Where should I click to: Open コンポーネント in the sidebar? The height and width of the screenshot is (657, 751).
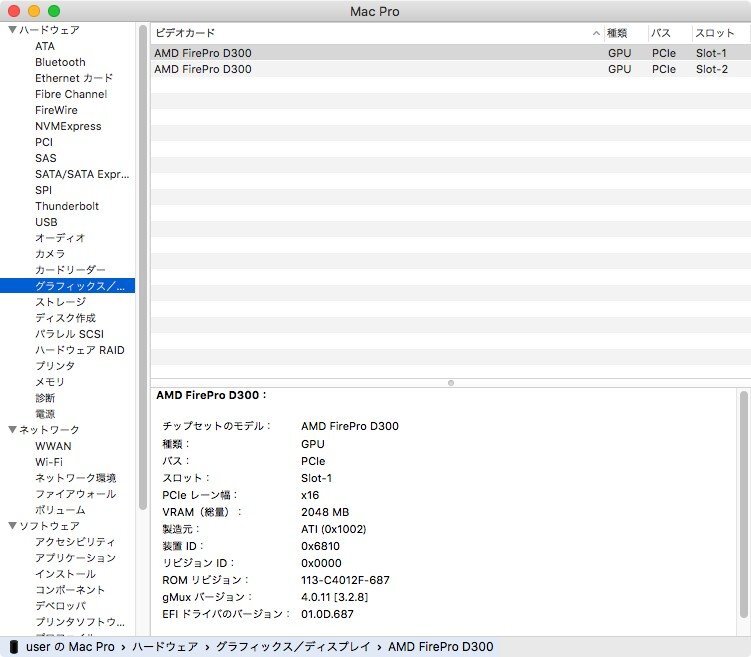coord(70,589)
